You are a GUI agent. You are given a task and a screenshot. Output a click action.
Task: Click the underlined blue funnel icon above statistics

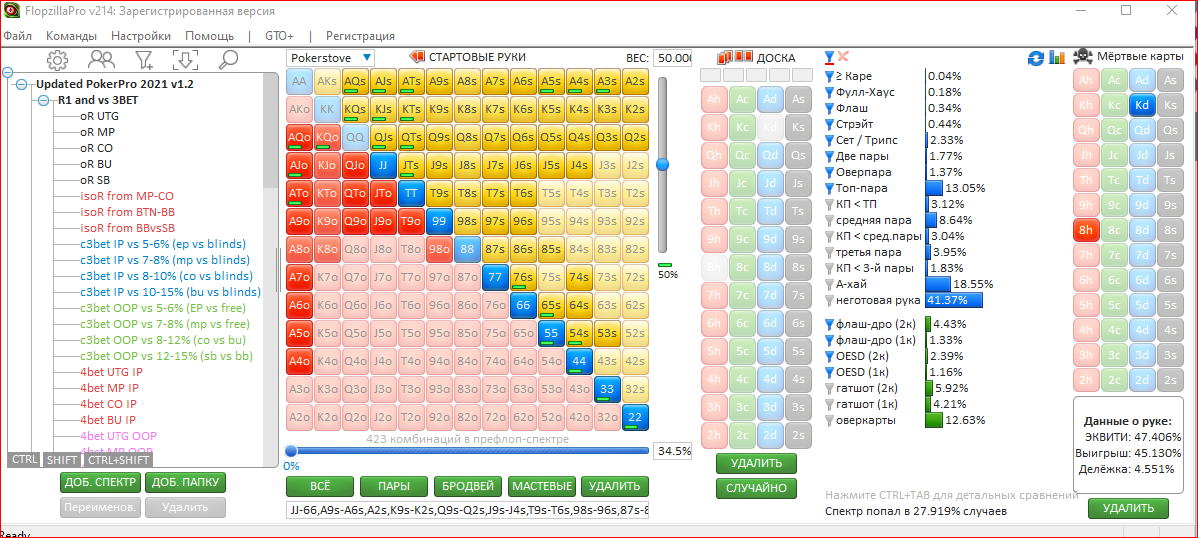click(x=830, y=57)
